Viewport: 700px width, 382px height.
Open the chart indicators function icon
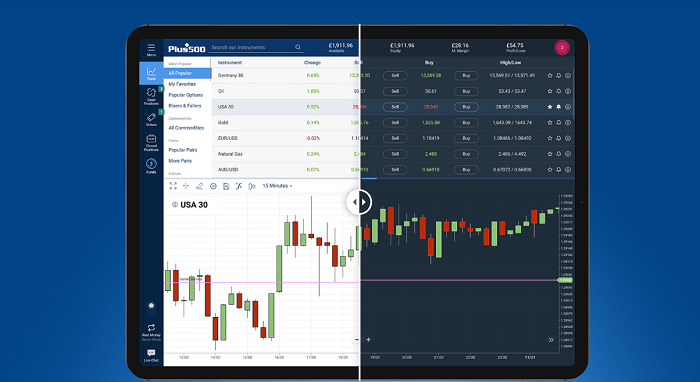point(239,186)
